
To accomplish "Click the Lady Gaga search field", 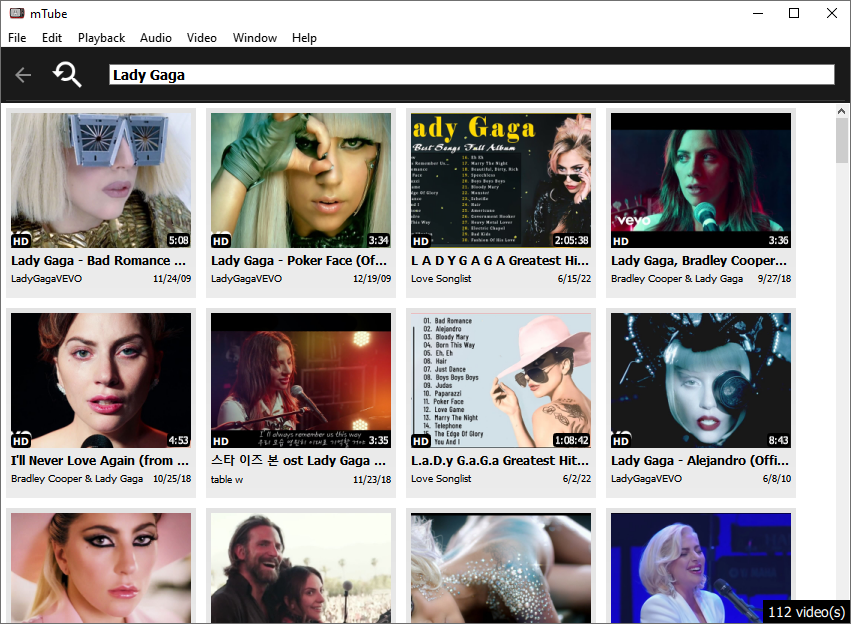I will pyautogui.click(x=470, y=75).
